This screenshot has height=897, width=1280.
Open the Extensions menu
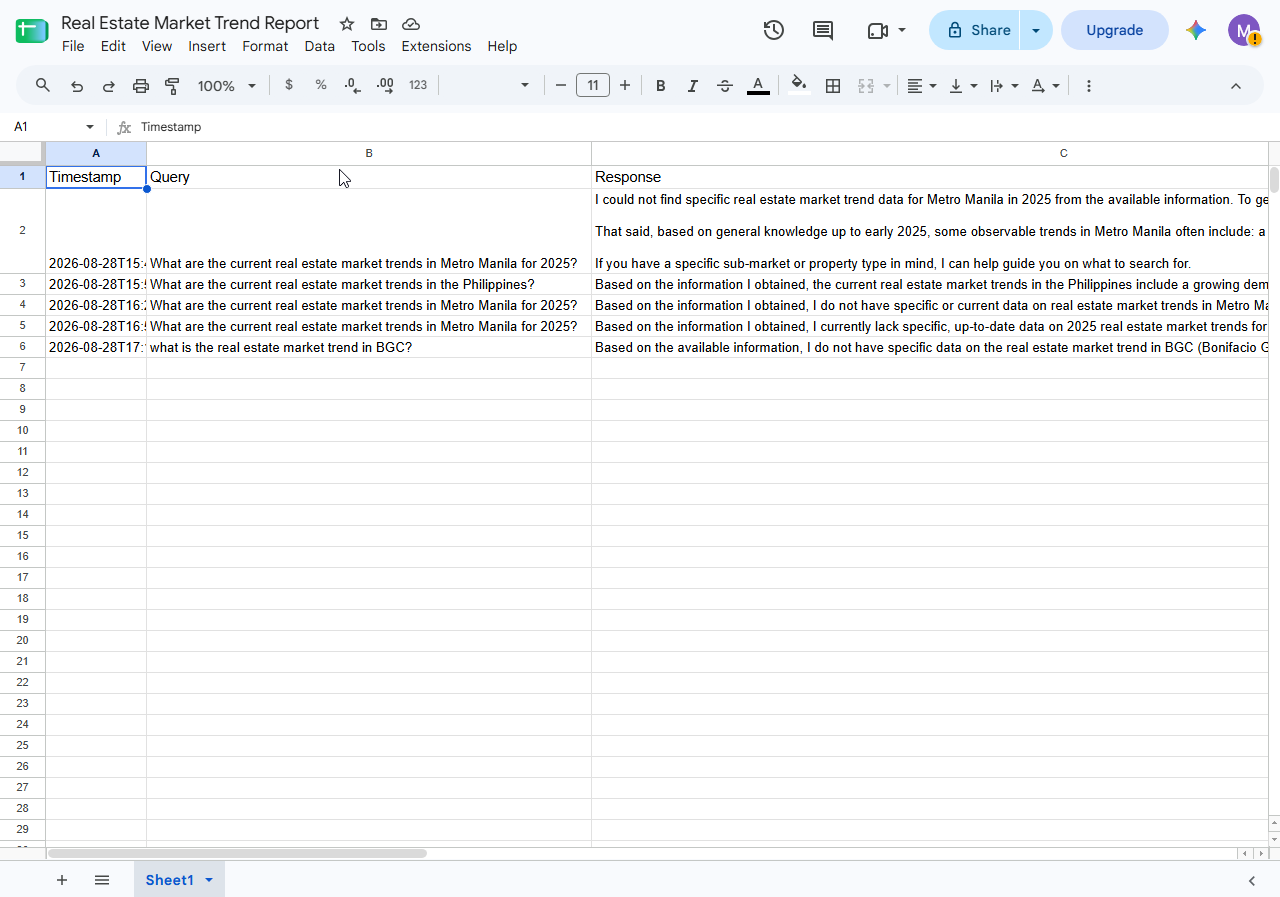pyautogui.click(x=436, y=46)
